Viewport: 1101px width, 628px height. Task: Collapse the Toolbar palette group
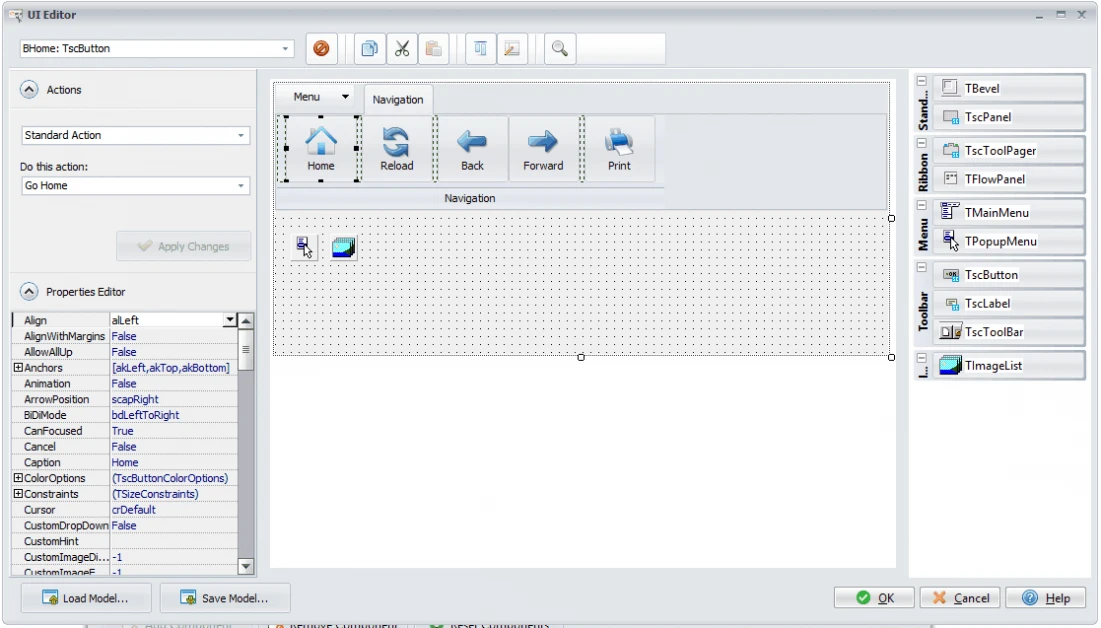[x=921, y=267]
